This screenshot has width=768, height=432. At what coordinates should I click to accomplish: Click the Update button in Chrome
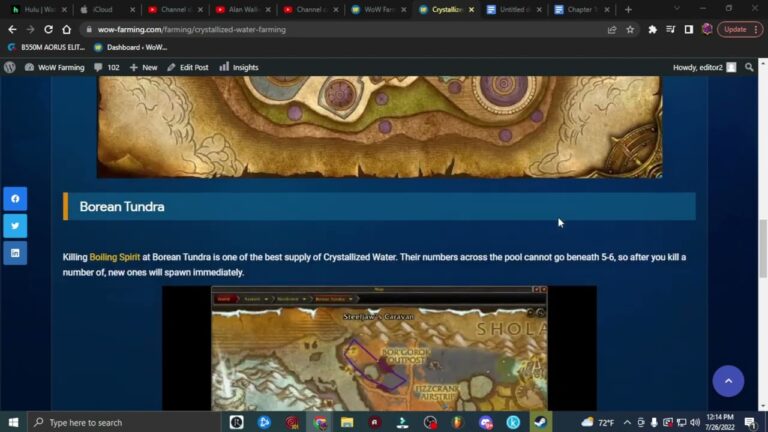[x=740, y=29]
